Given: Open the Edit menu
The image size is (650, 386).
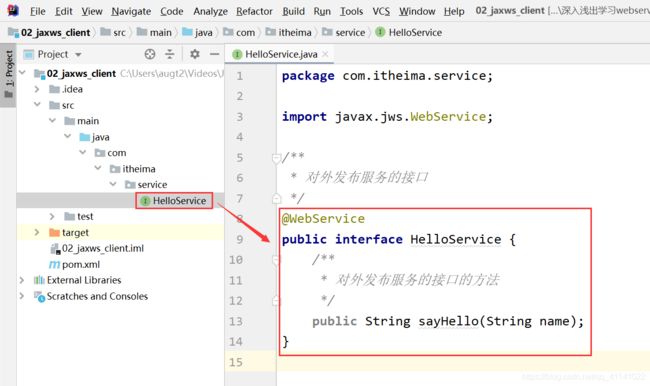Looking at the screenshot, I should click(x=63, y=11).
